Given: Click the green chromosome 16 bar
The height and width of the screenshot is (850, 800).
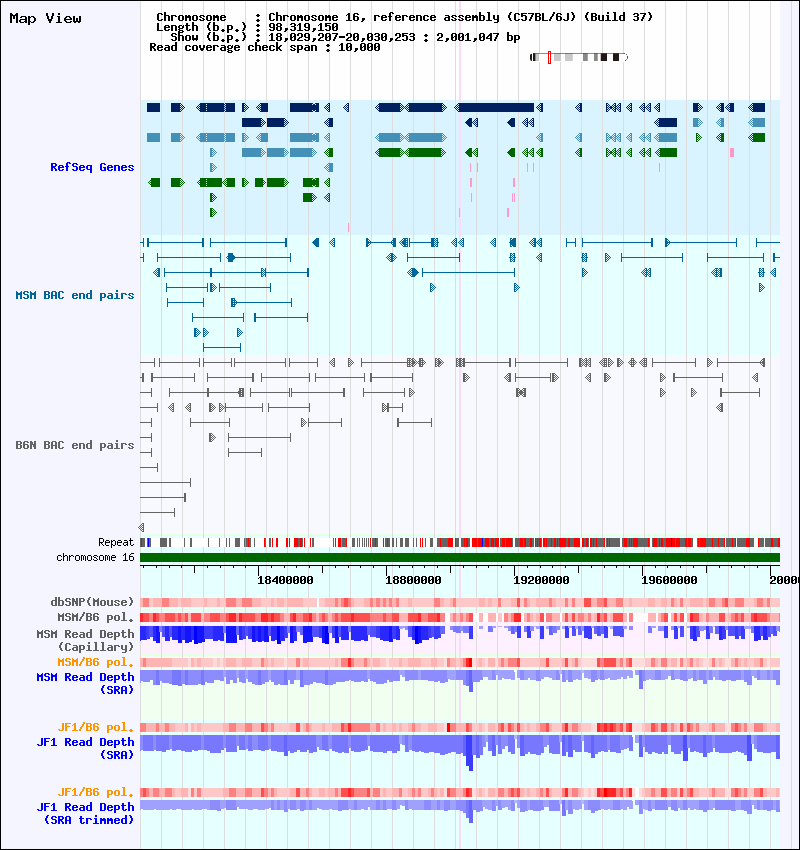Looking at the screenshot, I should pyautogui.click(x=460, y=558).
